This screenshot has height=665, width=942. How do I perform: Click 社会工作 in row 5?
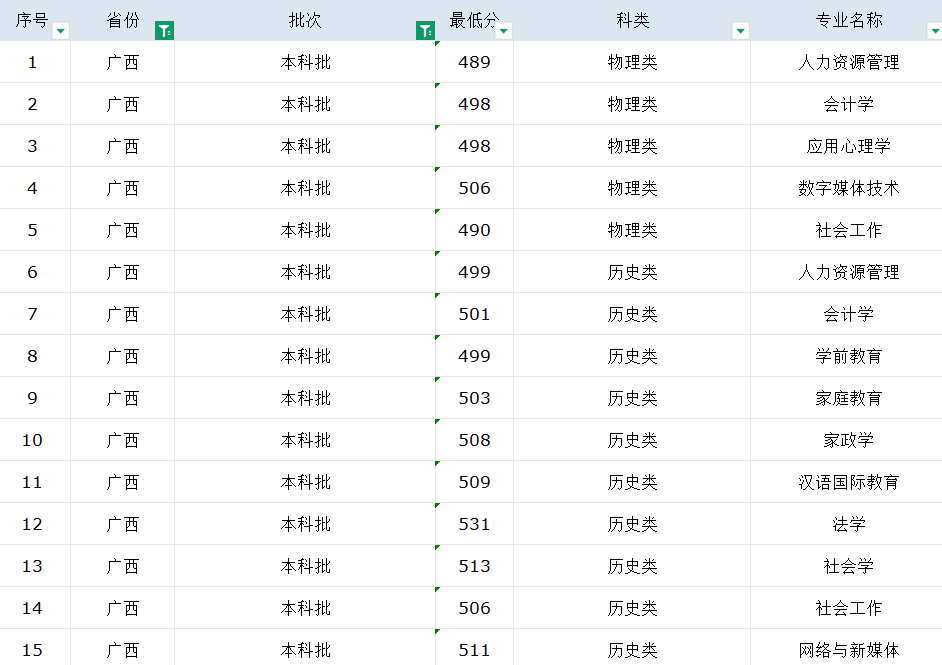click(848, 230)
